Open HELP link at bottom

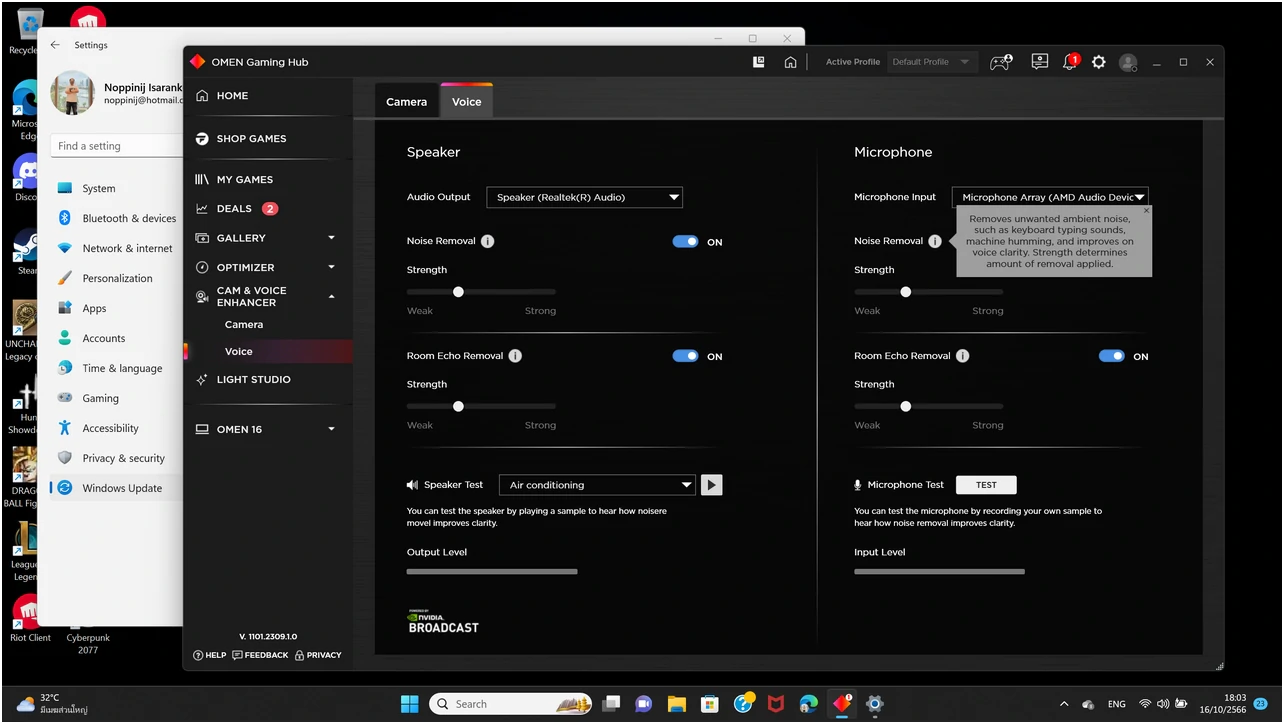coord(210,655)
